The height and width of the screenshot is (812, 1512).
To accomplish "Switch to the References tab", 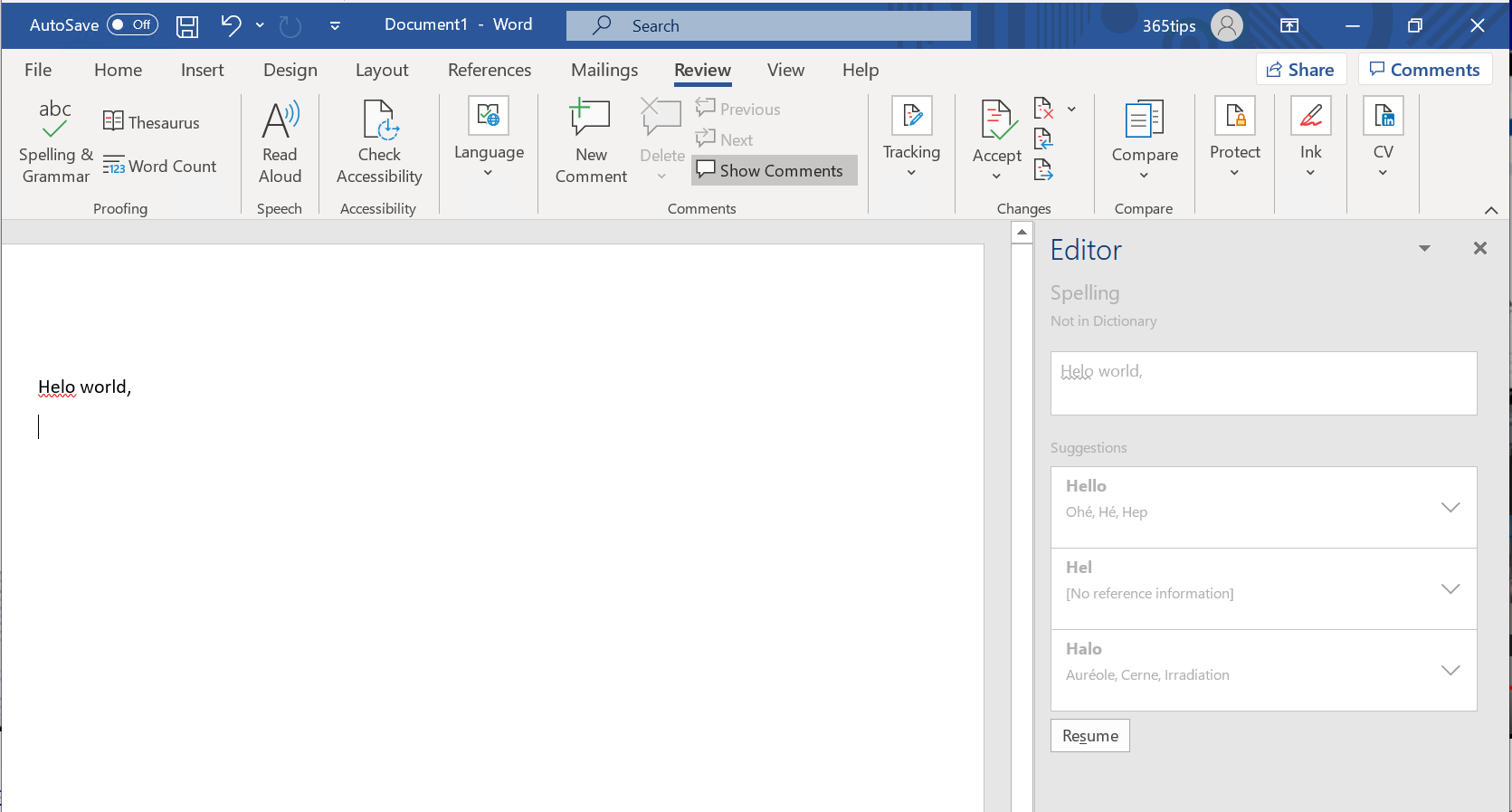I will click(x=490, y=70).
